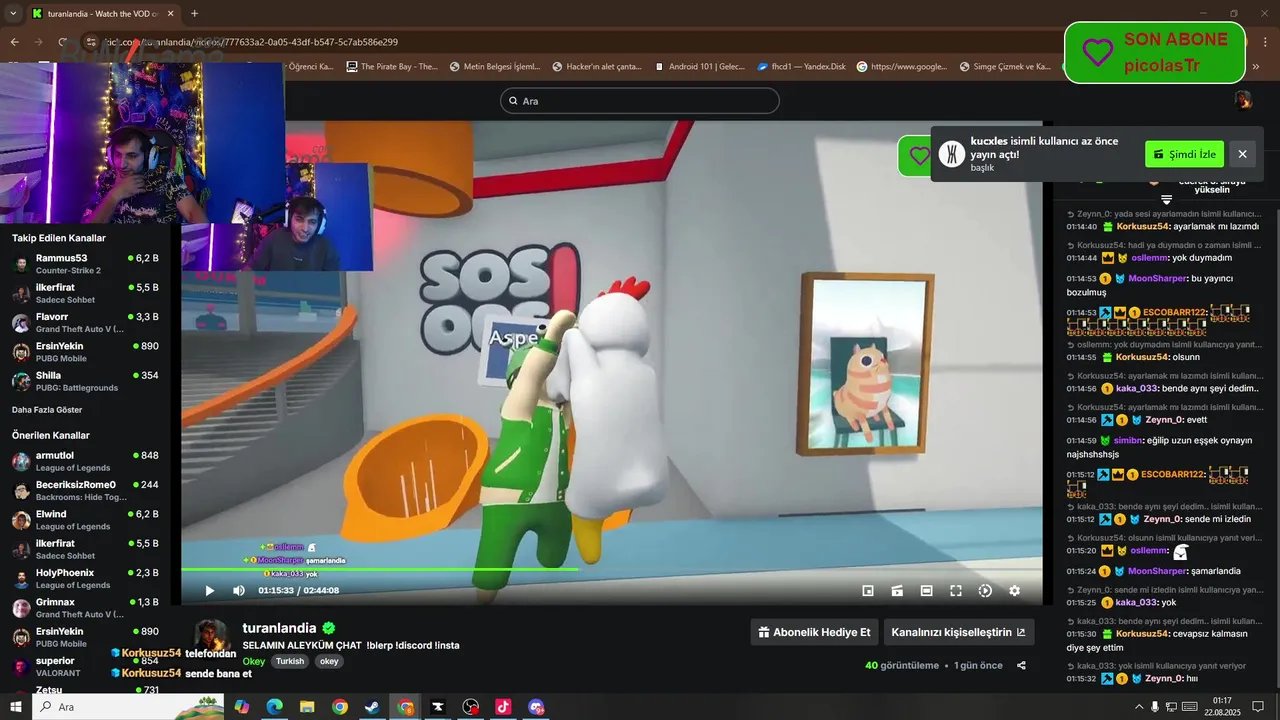Open fhcd1 Yandex.Disk bookmark
1280x720 pixels.
(802, 67)
